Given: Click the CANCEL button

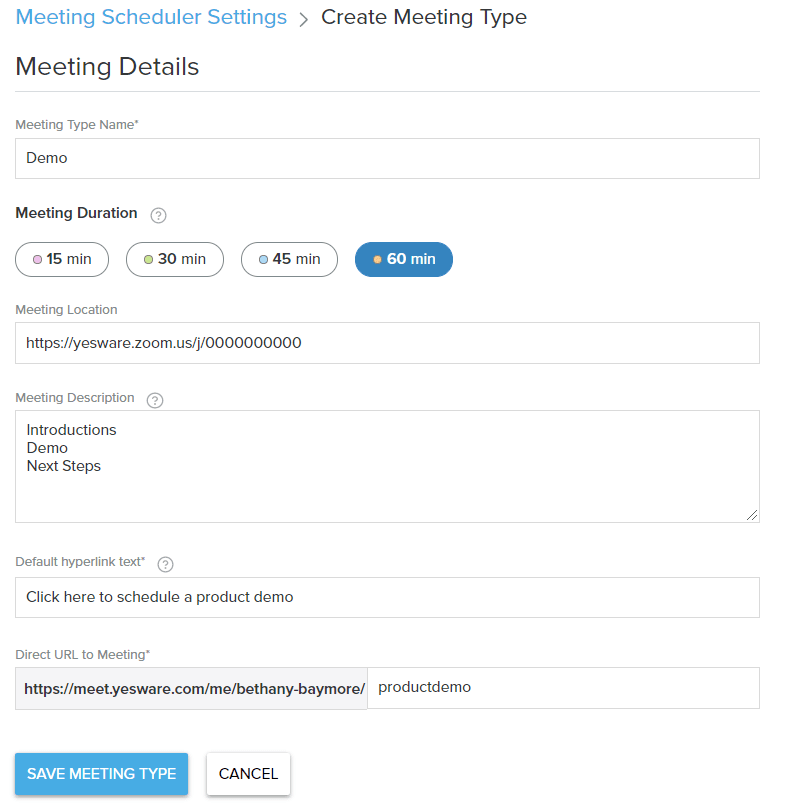Looking at the screenshot, I should pyautogui.click(x=248, y=773).
